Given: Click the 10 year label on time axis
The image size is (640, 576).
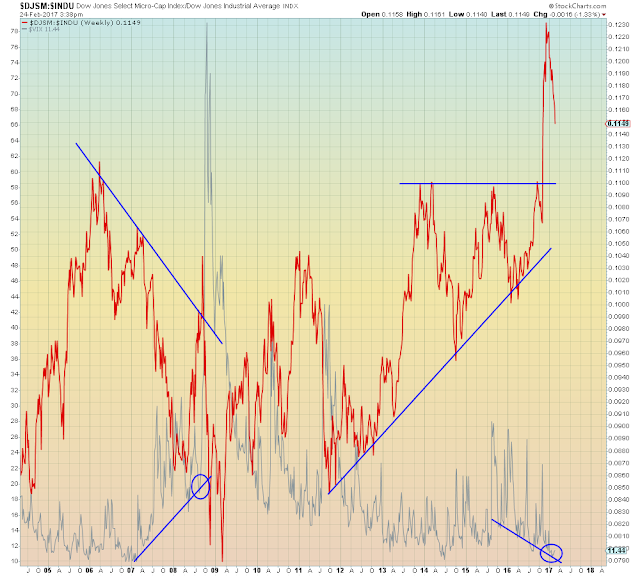Looking at the screenshot, I should pos(257,571).
